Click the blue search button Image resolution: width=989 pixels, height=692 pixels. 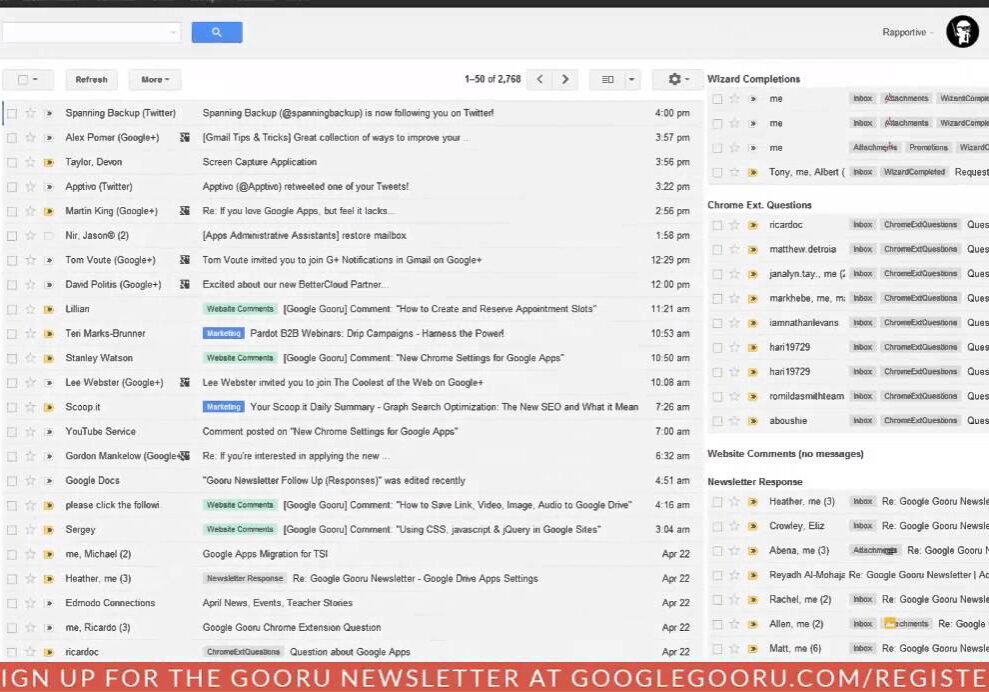click(x=216, y=32)
